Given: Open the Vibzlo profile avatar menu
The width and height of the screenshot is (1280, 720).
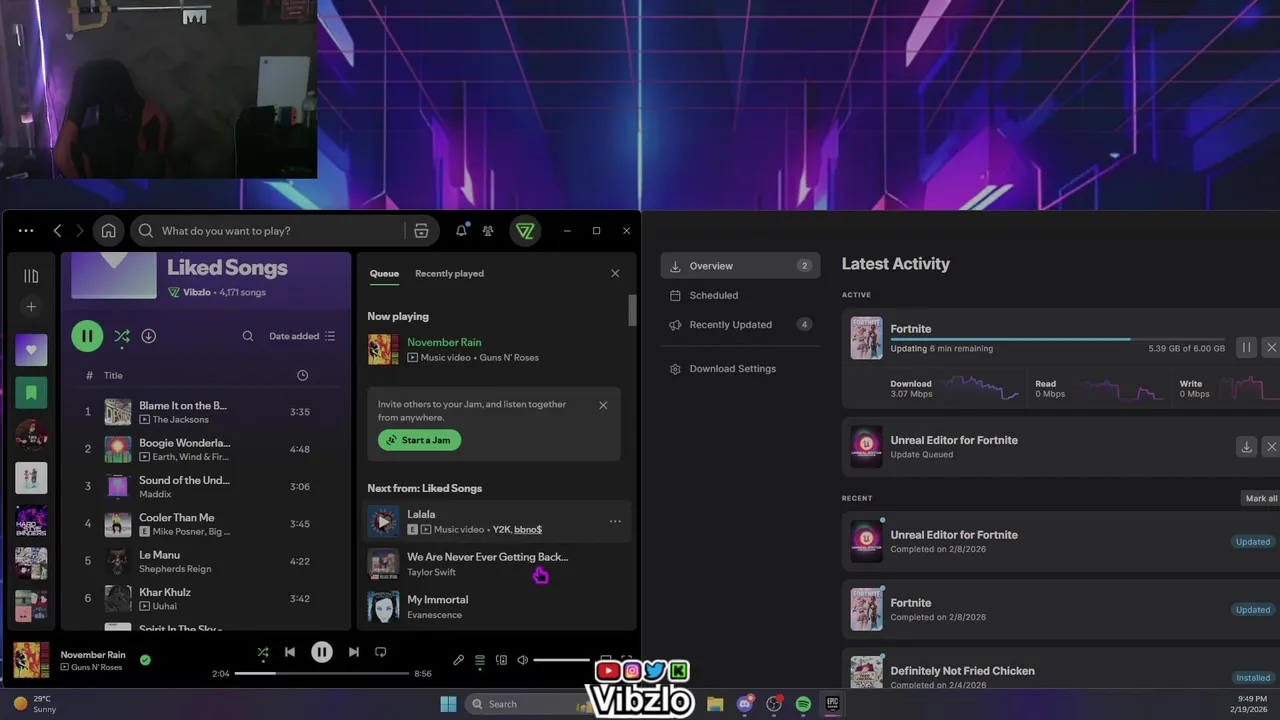Looking at the screenshot, I should [x=525, y=231].
